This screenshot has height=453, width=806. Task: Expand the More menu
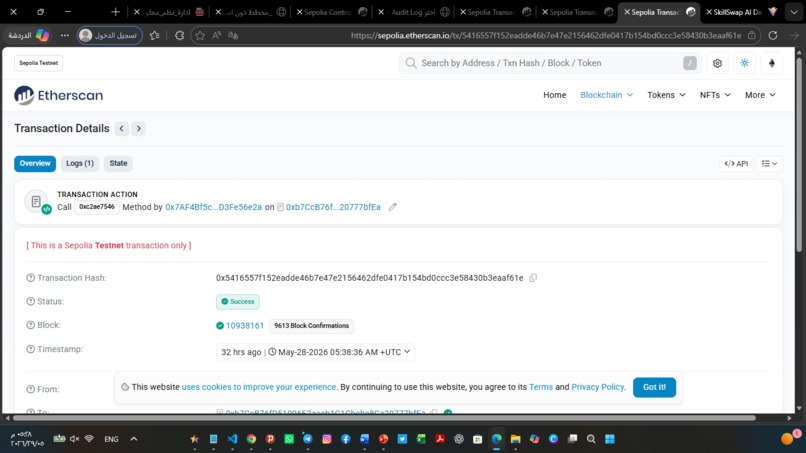760,95
